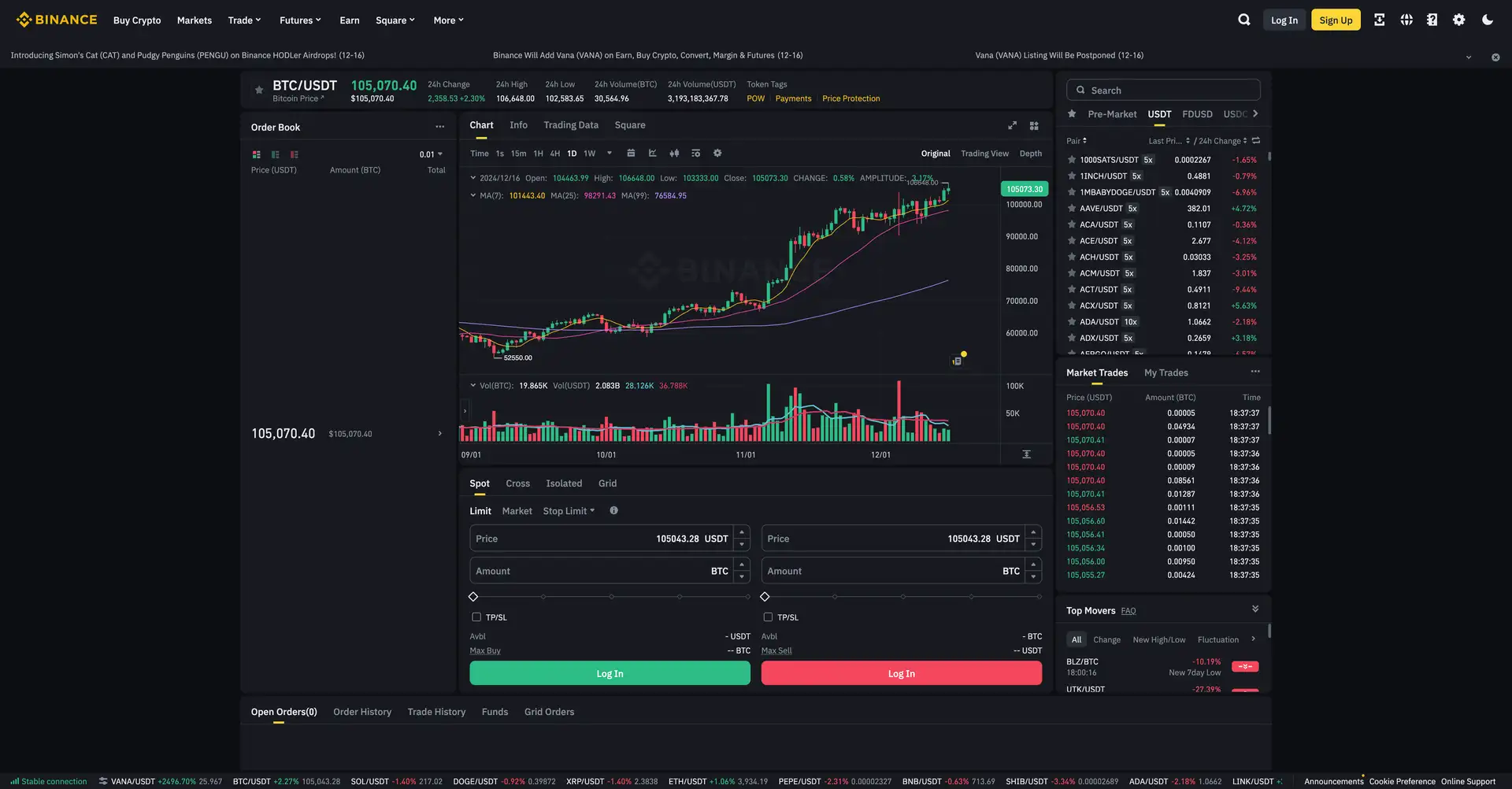This screenshot has width=1512, height=789.
Task: Collapse the Top Movers panel
Action: pos(1255,609)
